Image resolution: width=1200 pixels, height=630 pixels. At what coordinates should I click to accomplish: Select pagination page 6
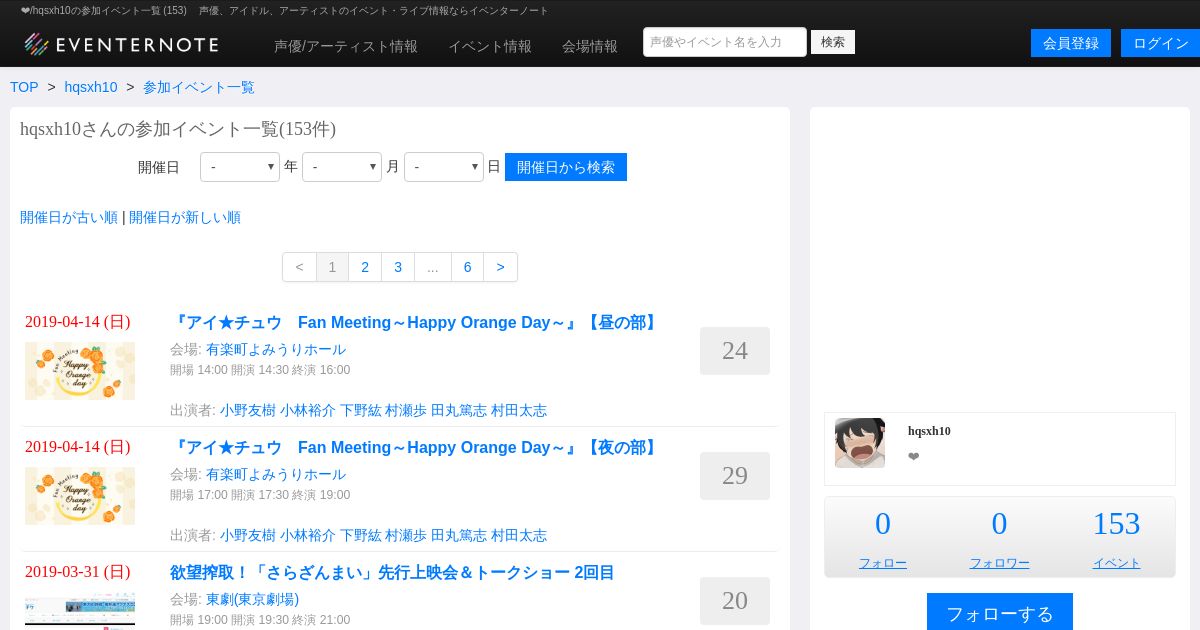coord(468,267)
